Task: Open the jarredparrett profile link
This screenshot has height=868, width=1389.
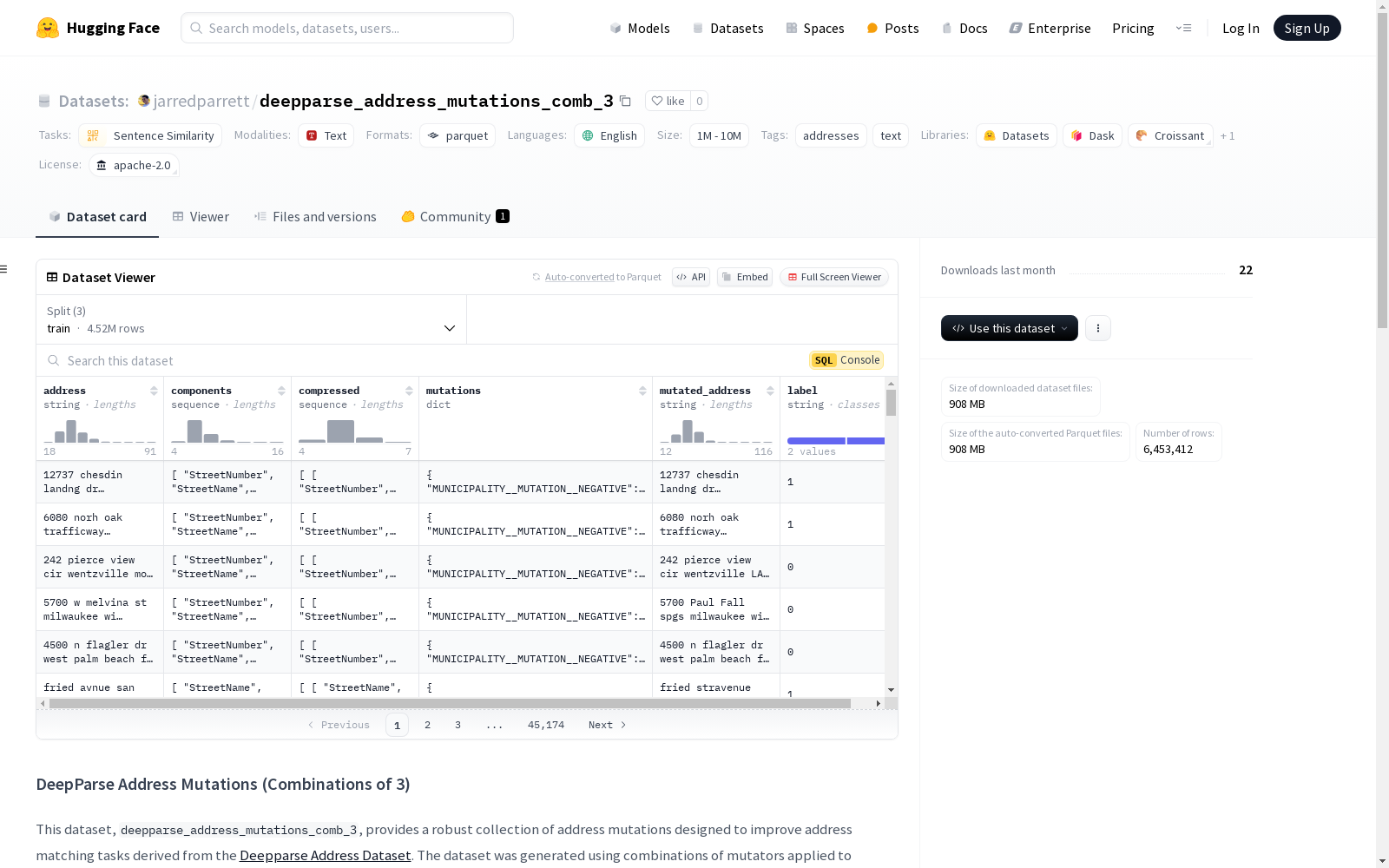Action: (x=201, y=101)
